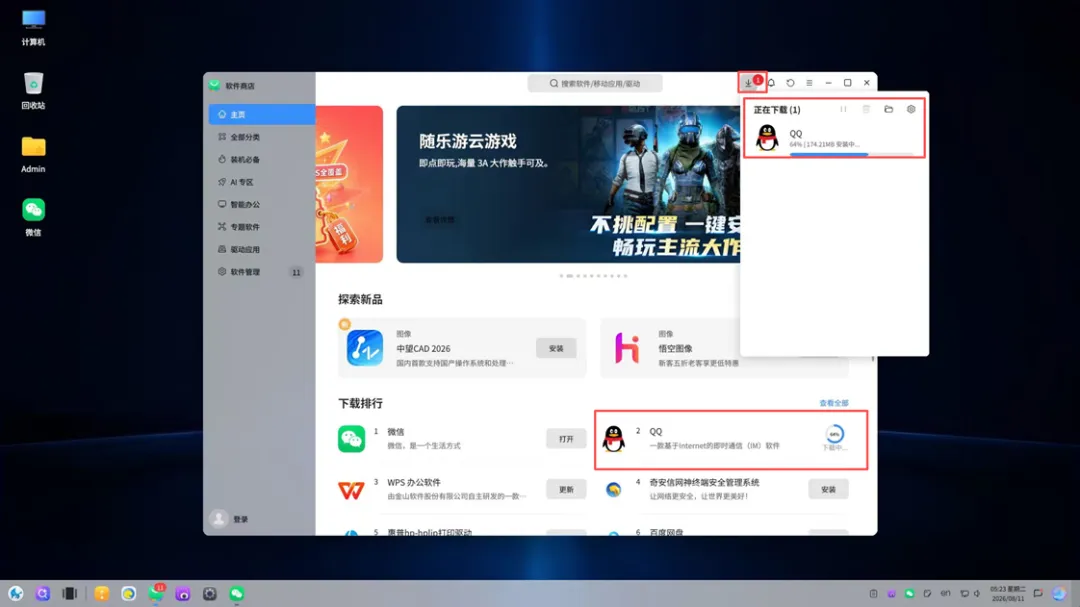
Task: Click 正在下载 (1) heading text
Action: (x=777, y=110)
